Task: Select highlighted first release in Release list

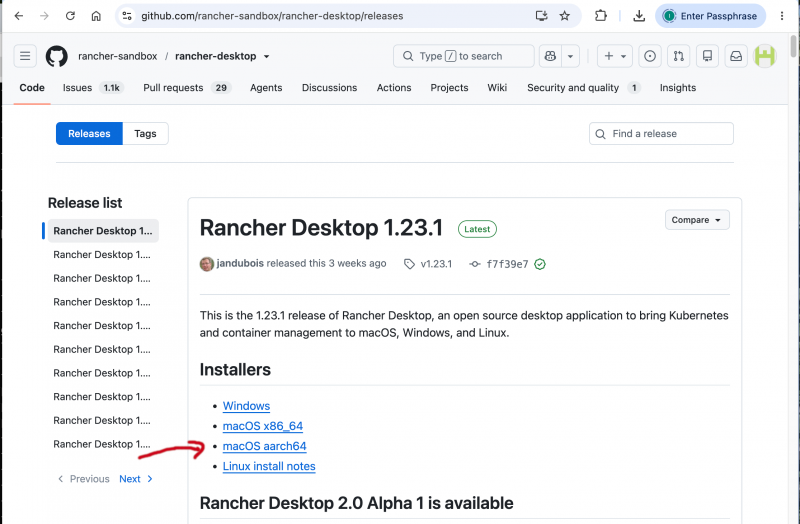Action: (103, 231)
